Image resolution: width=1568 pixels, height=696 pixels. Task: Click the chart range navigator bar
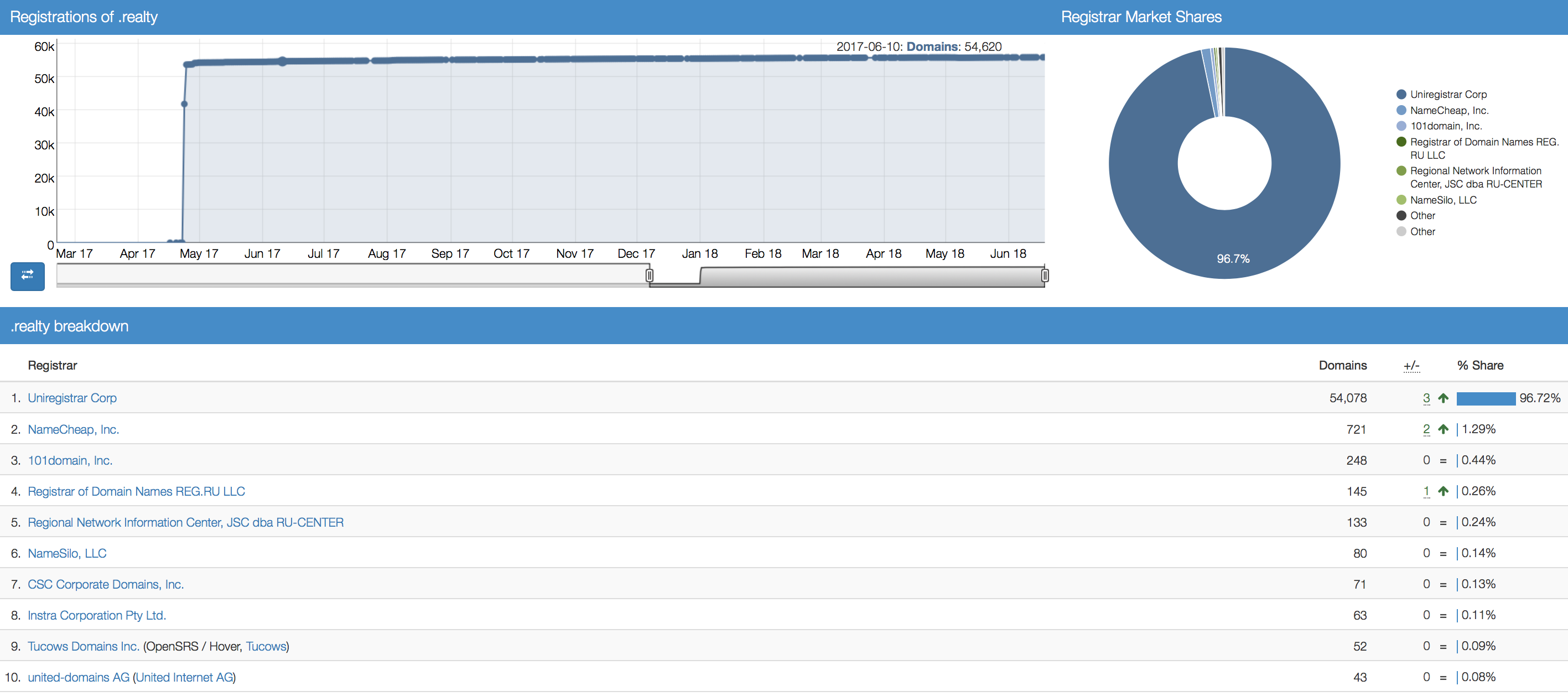coord(551,276)
